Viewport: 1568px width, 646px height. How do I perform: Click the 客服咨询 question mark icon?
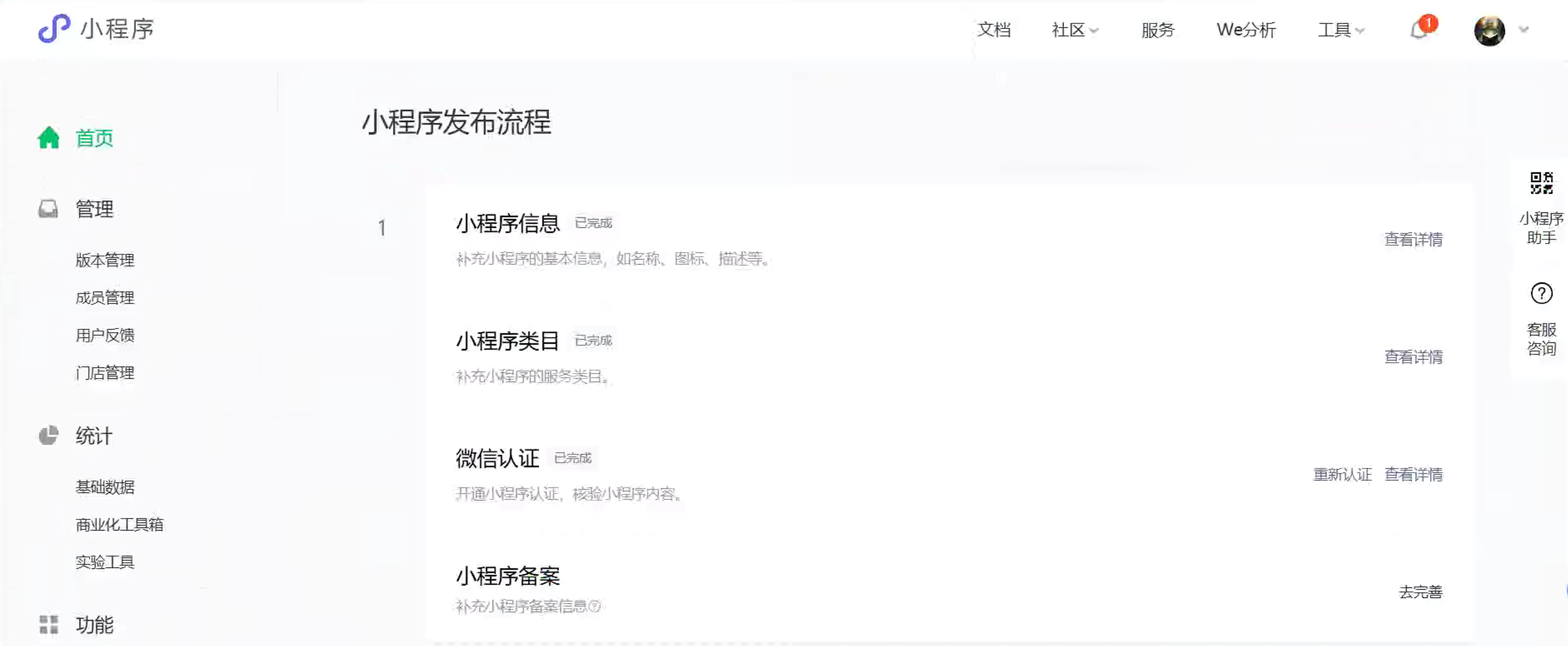1541,293
